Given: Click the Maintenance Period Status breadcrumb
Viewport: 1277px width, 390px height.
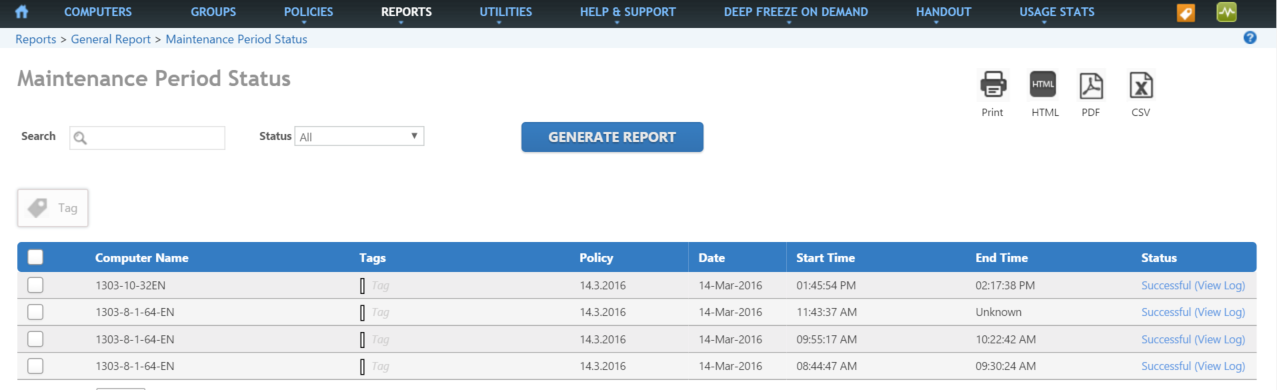Looking at the screenshot, I should pyautogui.click(x=236, y=39).
